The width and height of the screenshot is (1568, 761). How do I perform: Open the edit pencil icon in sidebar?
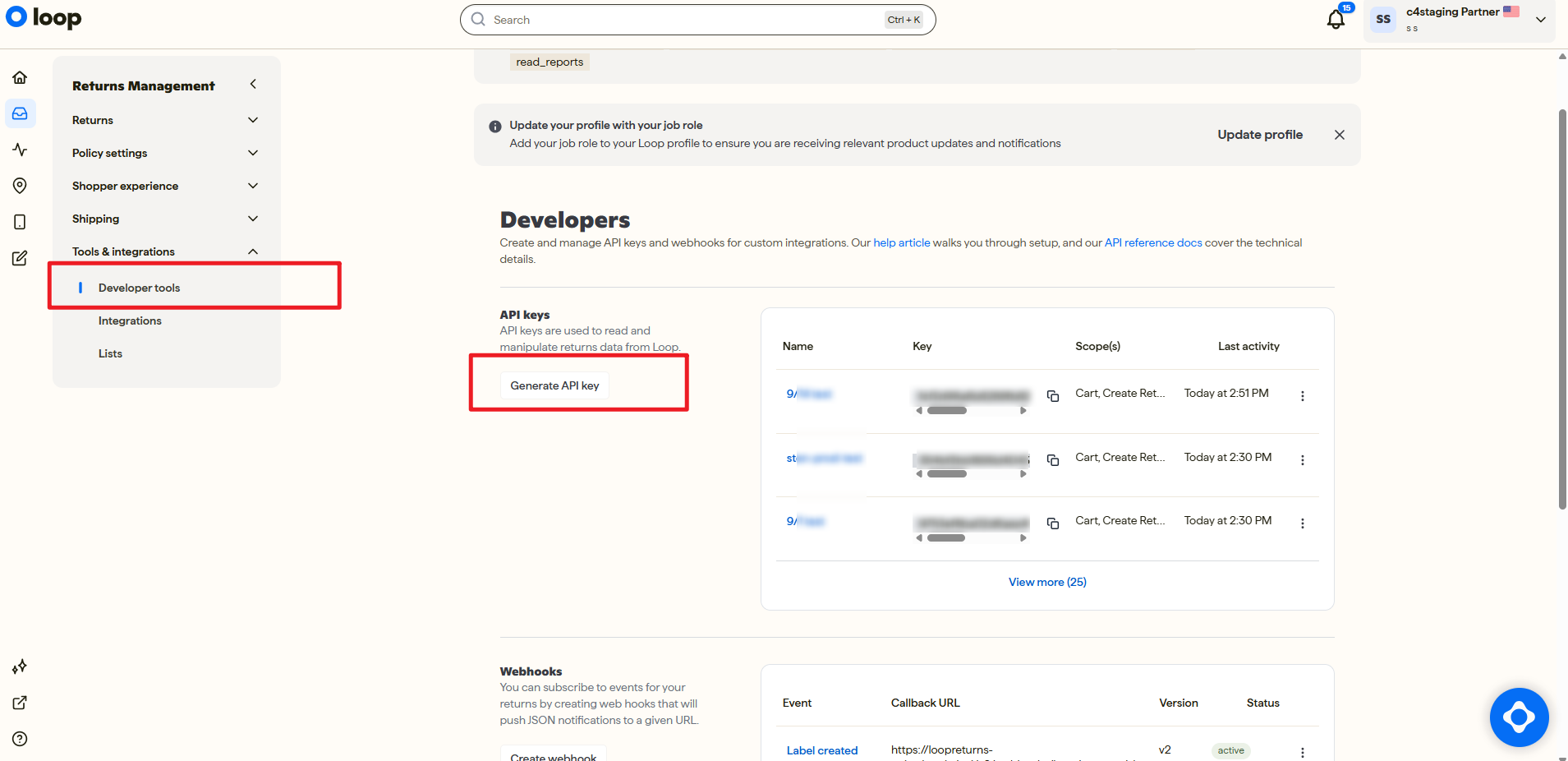point(20,258)
